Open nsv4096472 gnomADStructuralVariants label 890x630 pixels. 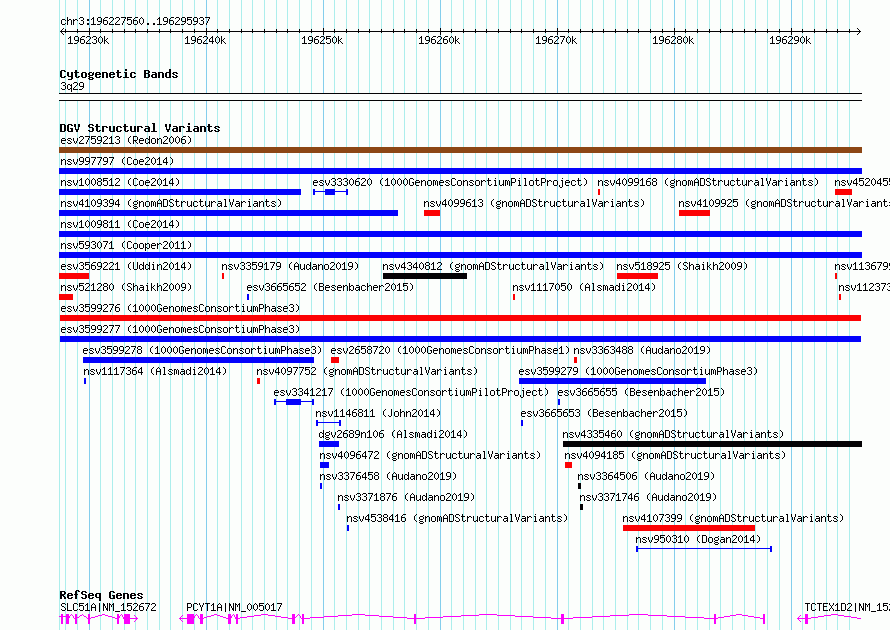430,455
